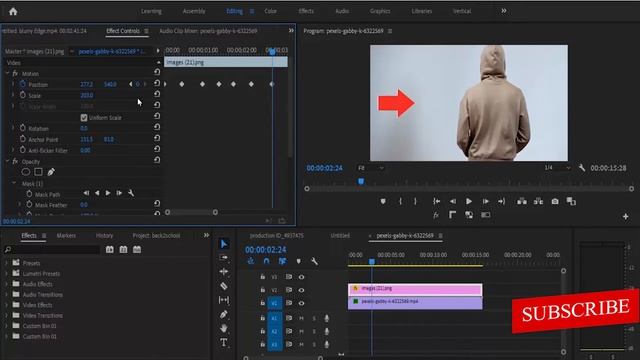Choose the Ripple Edit tool
The height and width of the screenshot is (360, 640).
point(224,271)
